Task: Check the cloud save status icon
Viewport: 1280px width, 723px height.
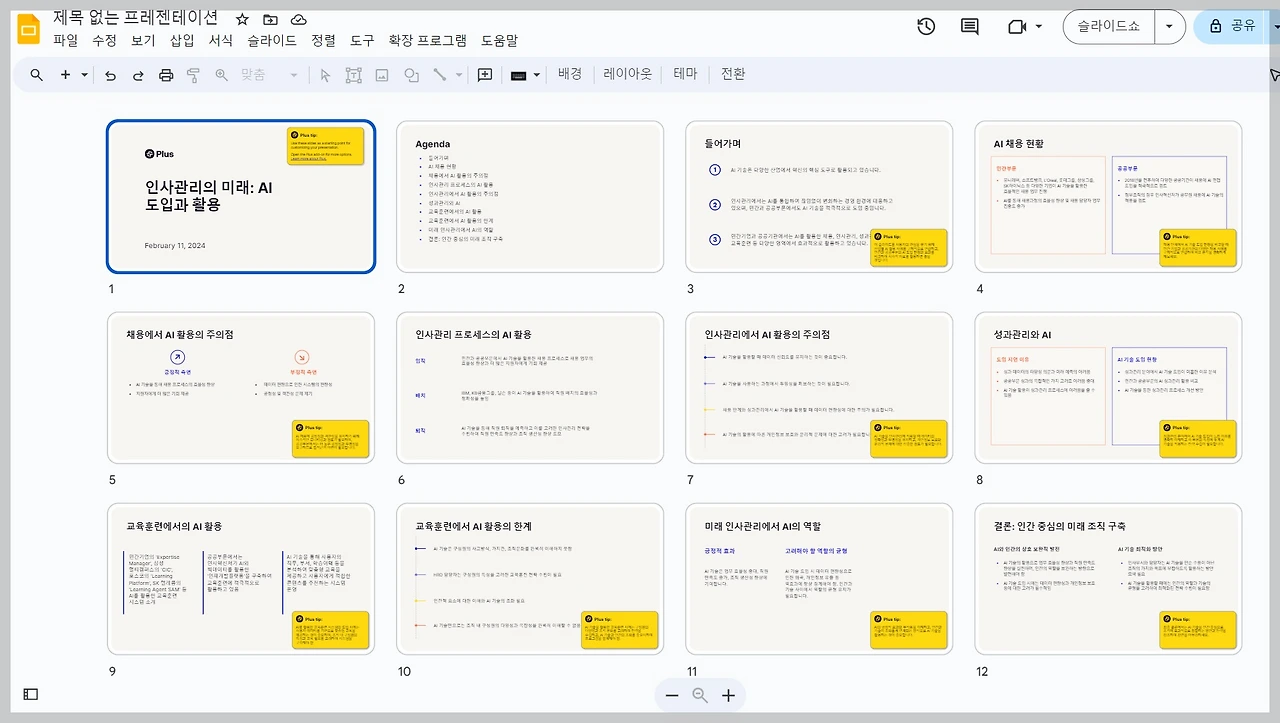Action: (299, 20)
